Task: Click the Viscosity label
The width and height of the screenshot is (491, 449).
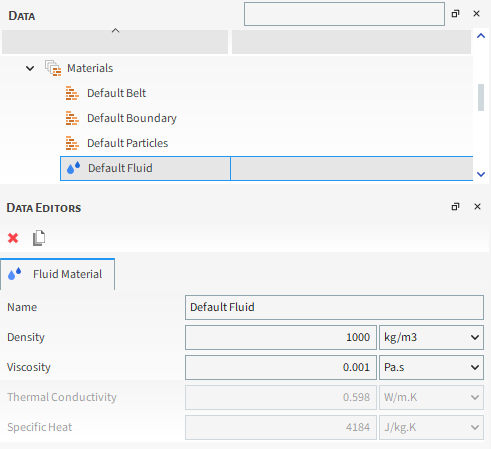Action: click(x=29, y=367)
